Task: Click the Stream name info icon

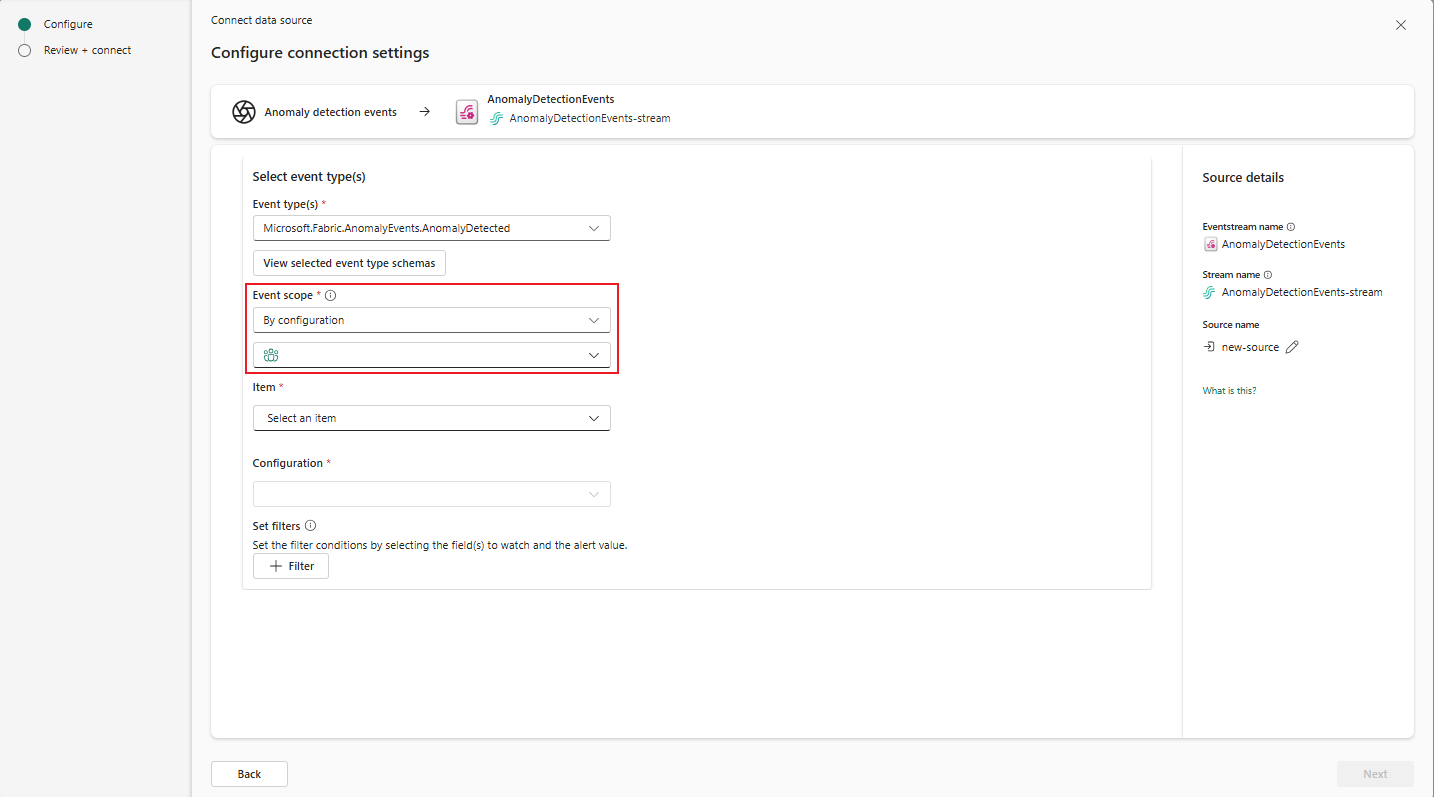Action: 1268,275
